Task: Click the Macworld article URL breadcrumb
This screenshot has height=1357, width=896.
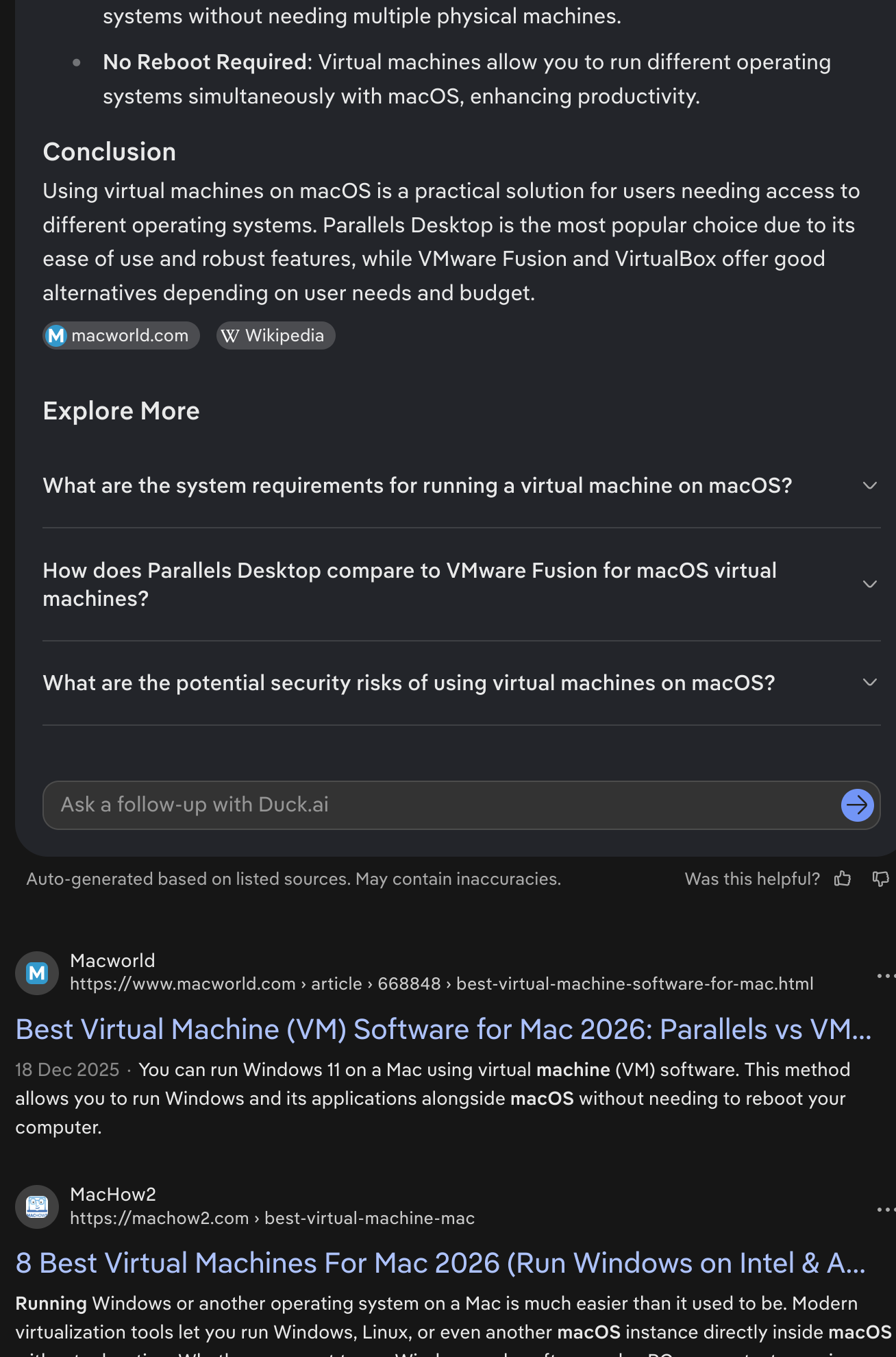Action: click(442, 984)
